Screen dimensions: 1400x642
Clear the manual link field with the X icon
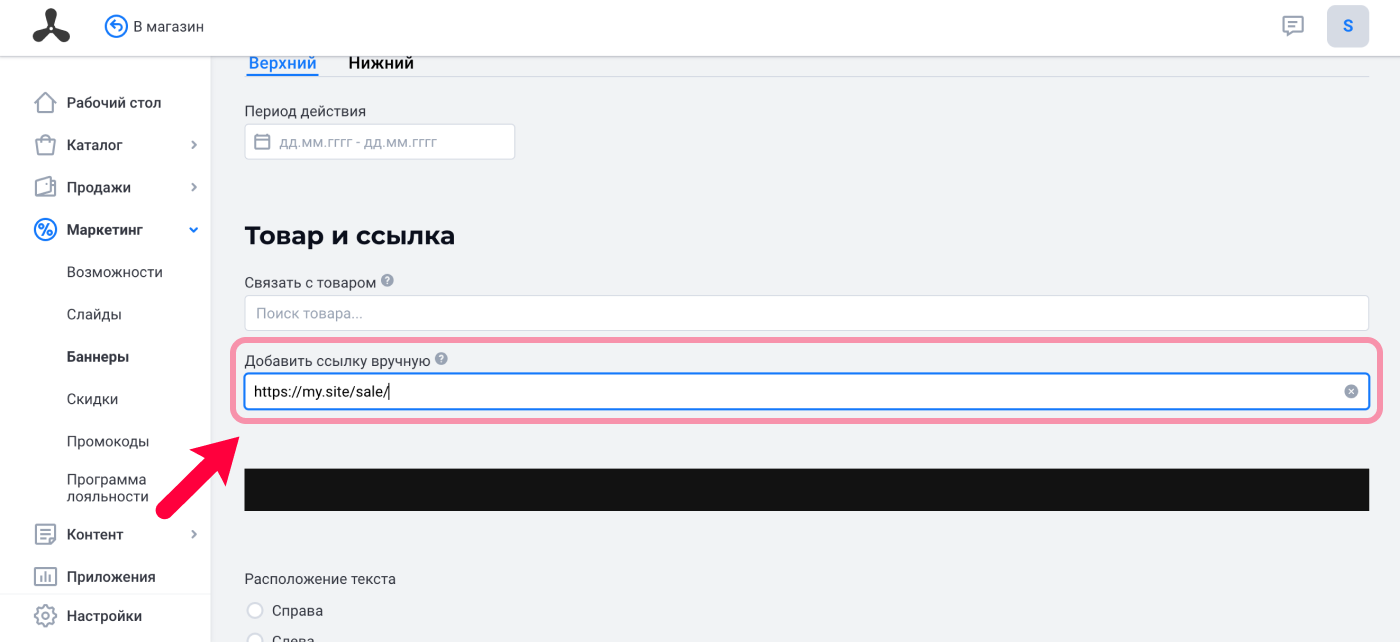coord(1351,391)
